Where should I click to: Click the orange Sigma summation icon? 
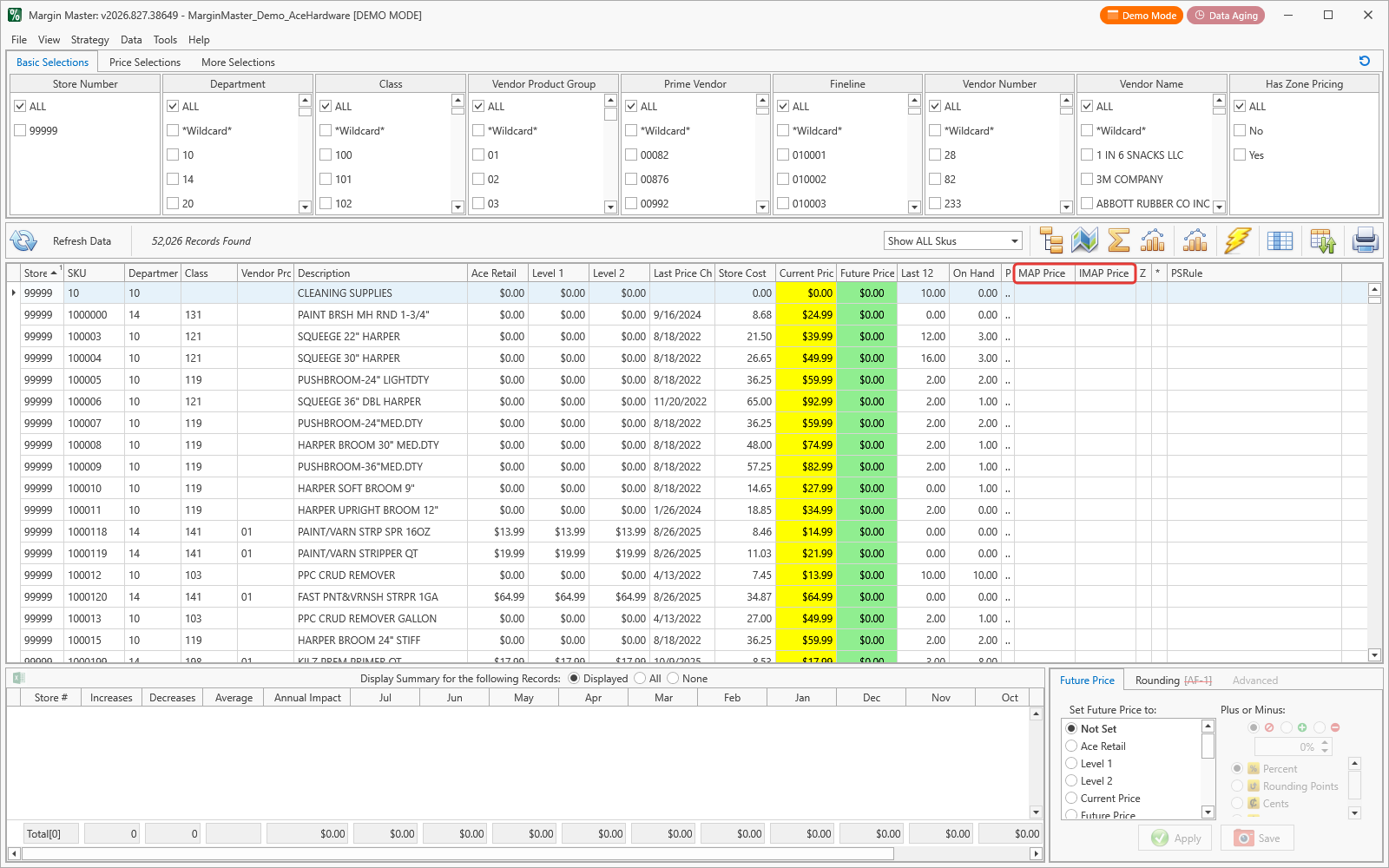coord(1119,240)
